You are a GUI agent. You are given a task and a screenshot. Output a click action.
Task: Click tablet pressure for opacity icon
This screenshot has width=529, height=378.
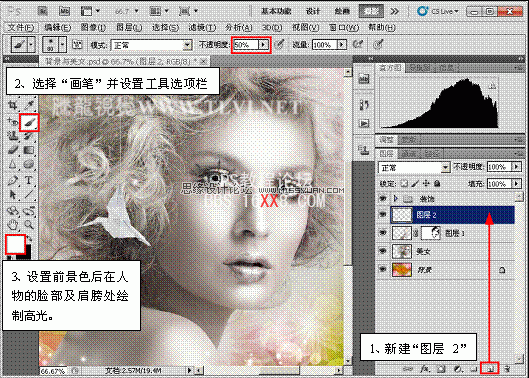(280, 44)
